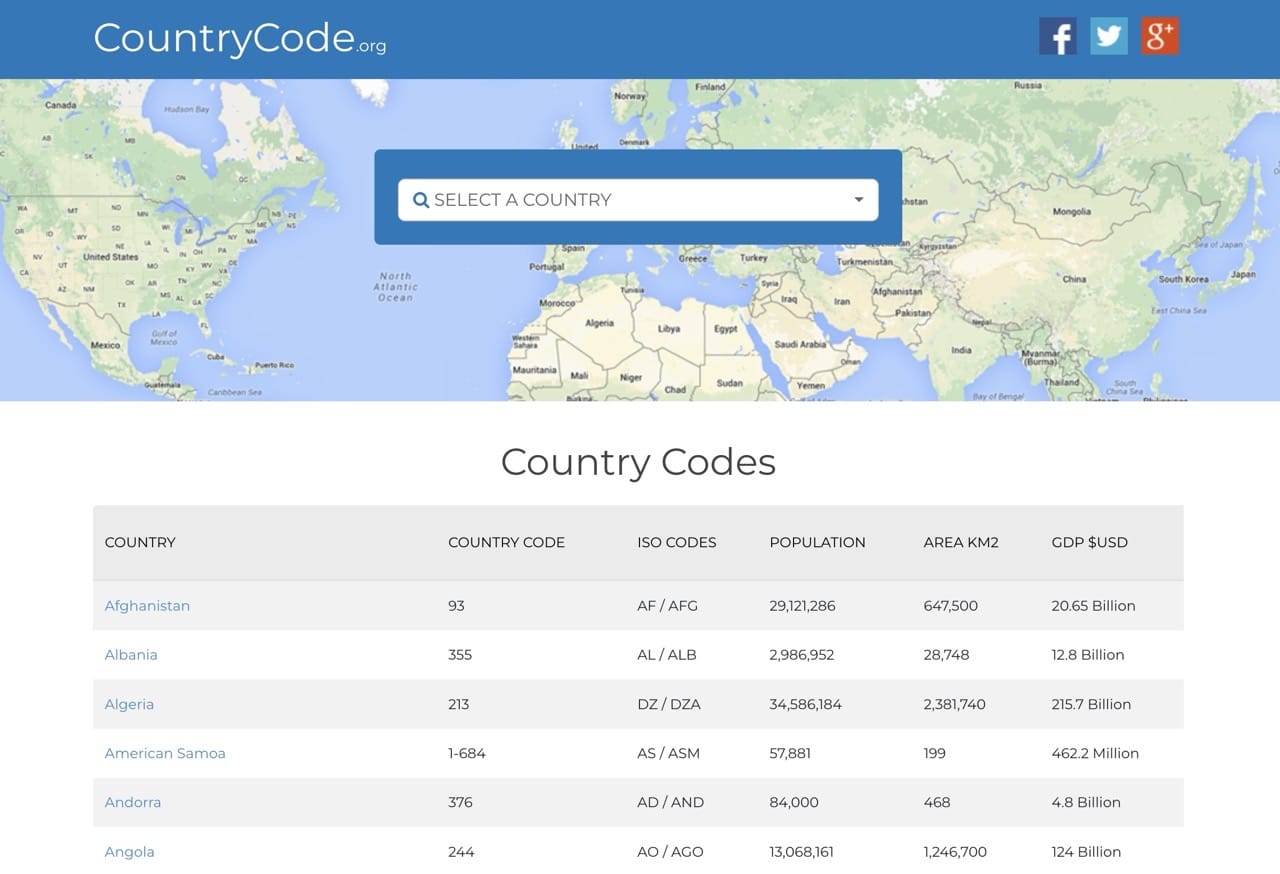This screenshot has width=1280, height=874.
Task: Select GDP value 4.8 Billion
Action: click(x=1086, y=802)
